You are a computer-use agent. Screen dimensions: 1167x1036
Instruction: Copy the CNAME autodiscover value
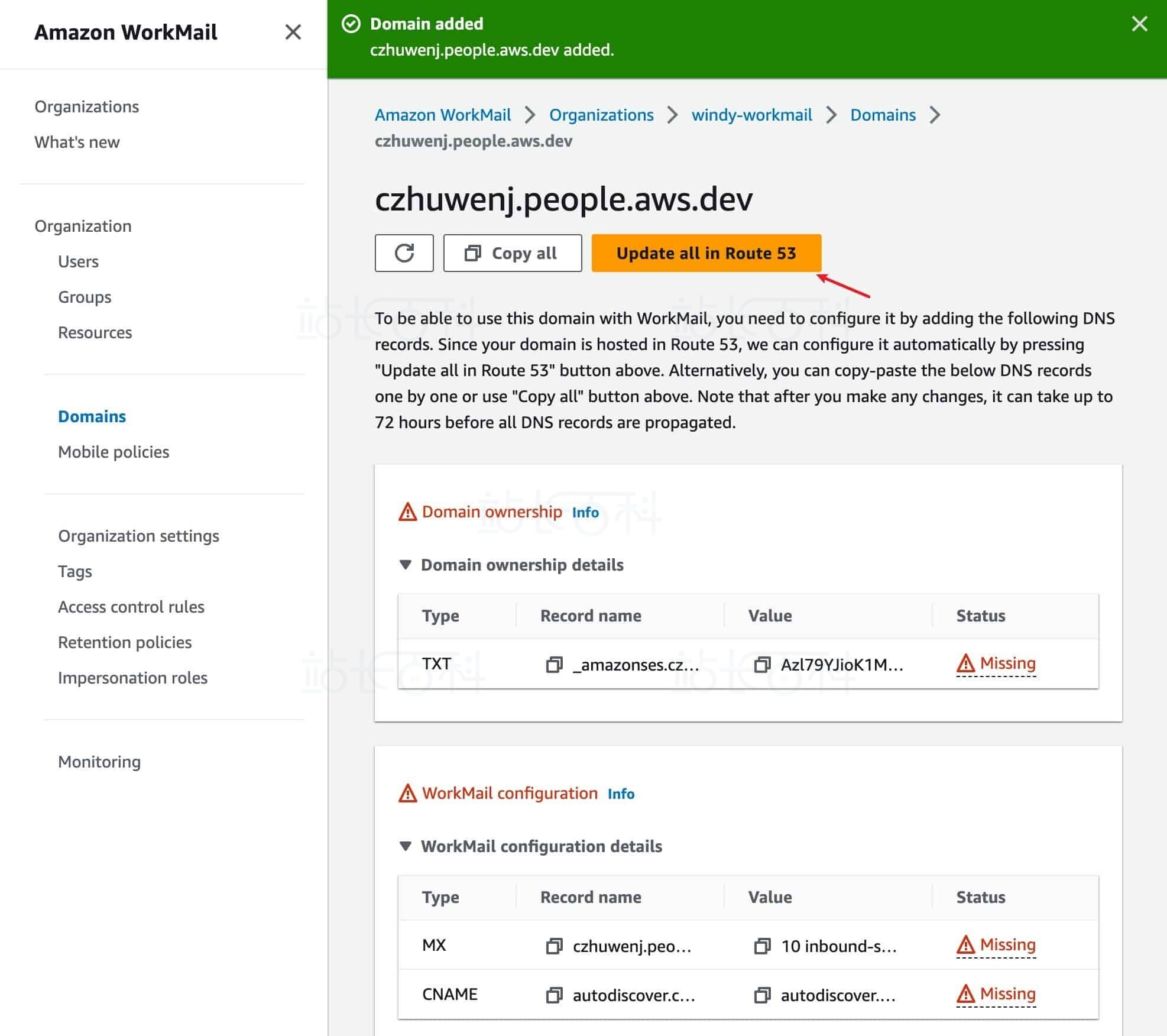(762, 995)
